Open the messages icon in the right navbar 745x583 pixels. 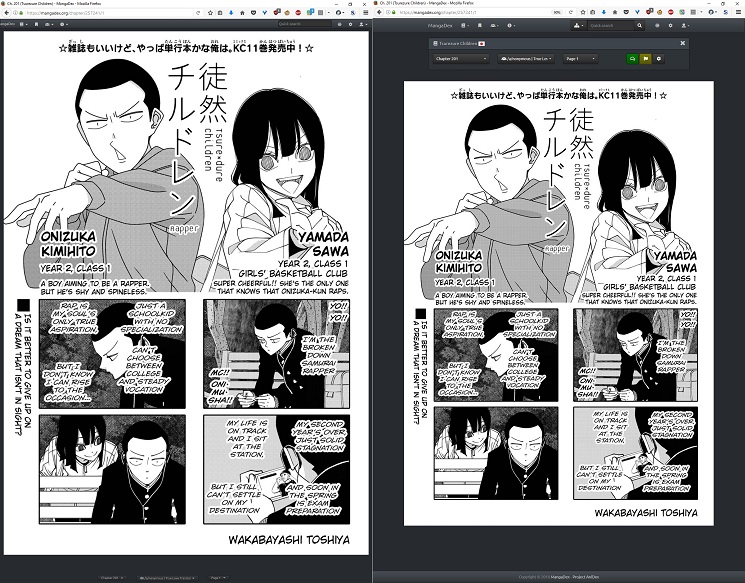point(657,25)
